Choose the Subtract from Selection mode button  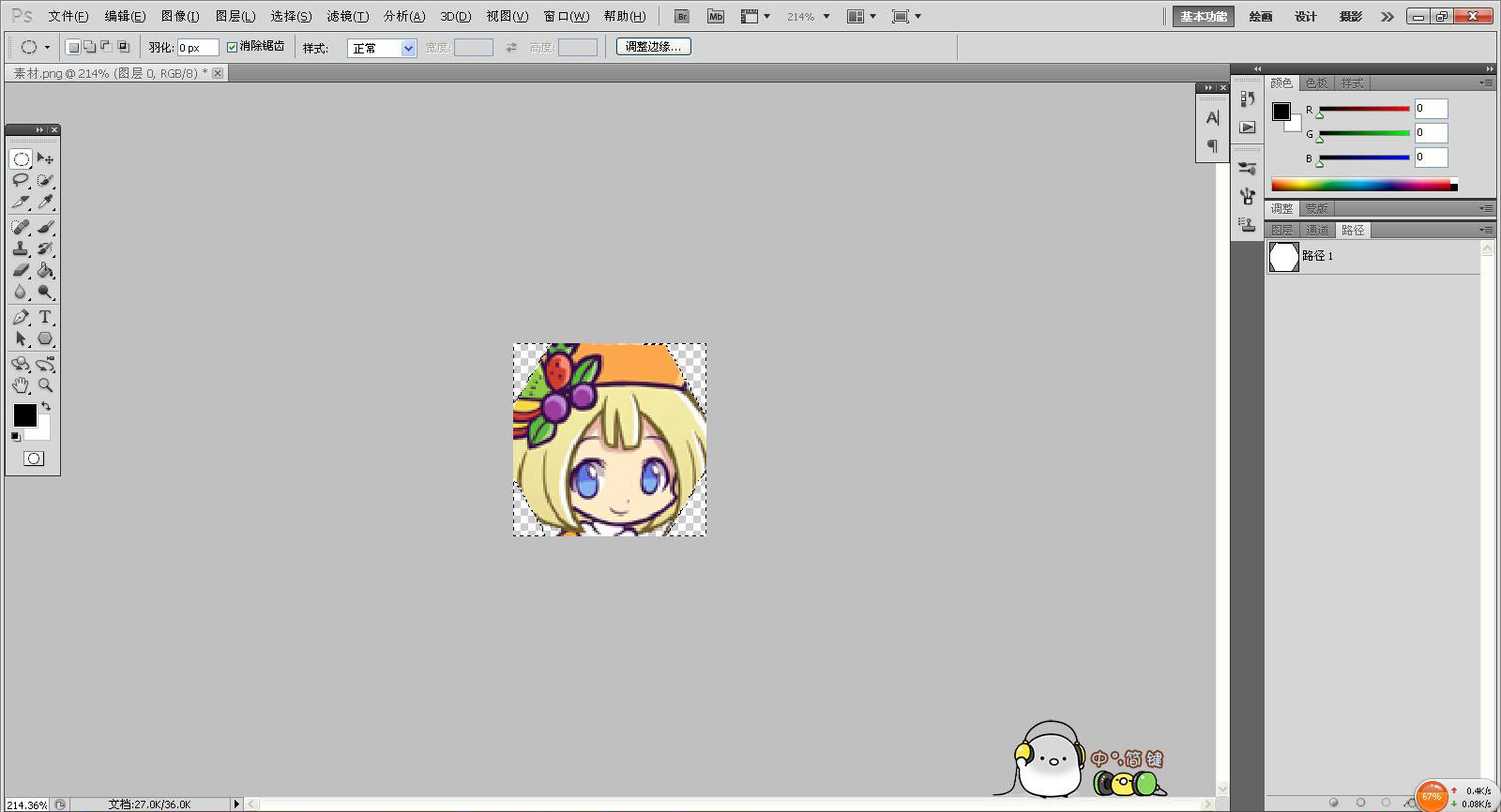coord(106,47)
